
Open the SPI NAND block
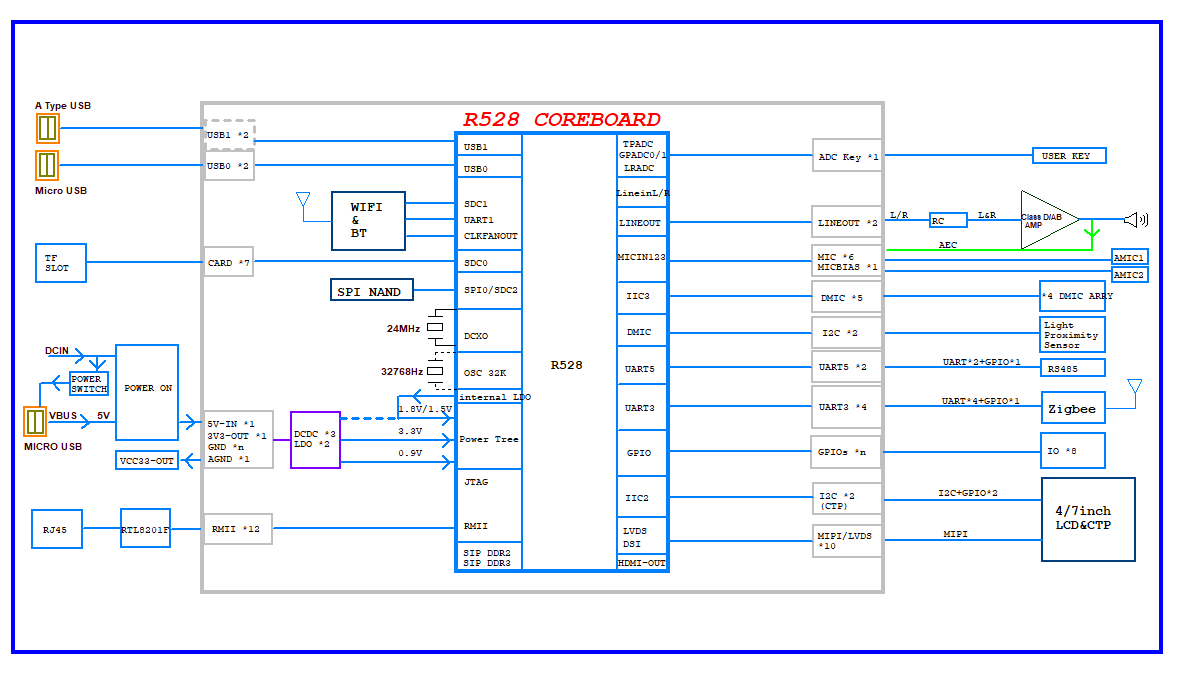pos(371,290)
